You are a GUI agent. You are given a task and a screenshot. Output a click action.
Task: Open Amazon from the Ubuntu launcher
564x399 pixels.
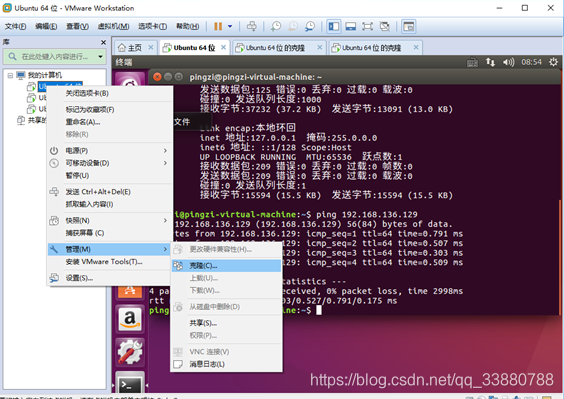click(x=130, y=319)
